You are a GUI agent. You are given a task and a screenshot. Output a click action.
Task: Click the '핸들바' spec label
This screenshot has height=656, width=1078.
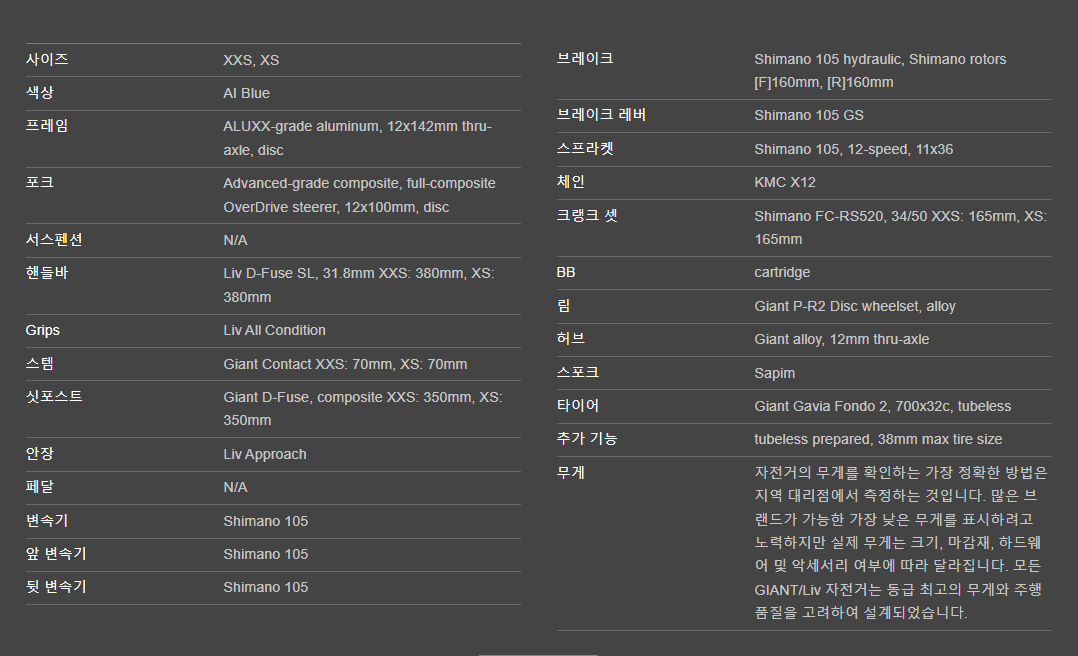[x=47, y=273]
